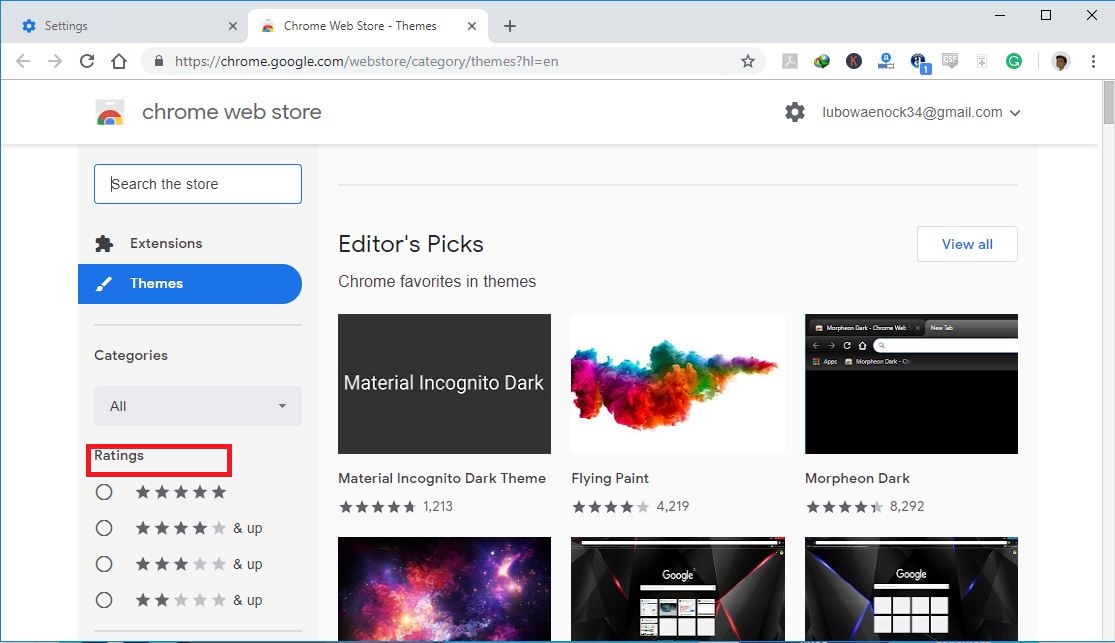This screenshot has height=643, width=1115.
Task: Reload the current page
Action: coord(87,61)
